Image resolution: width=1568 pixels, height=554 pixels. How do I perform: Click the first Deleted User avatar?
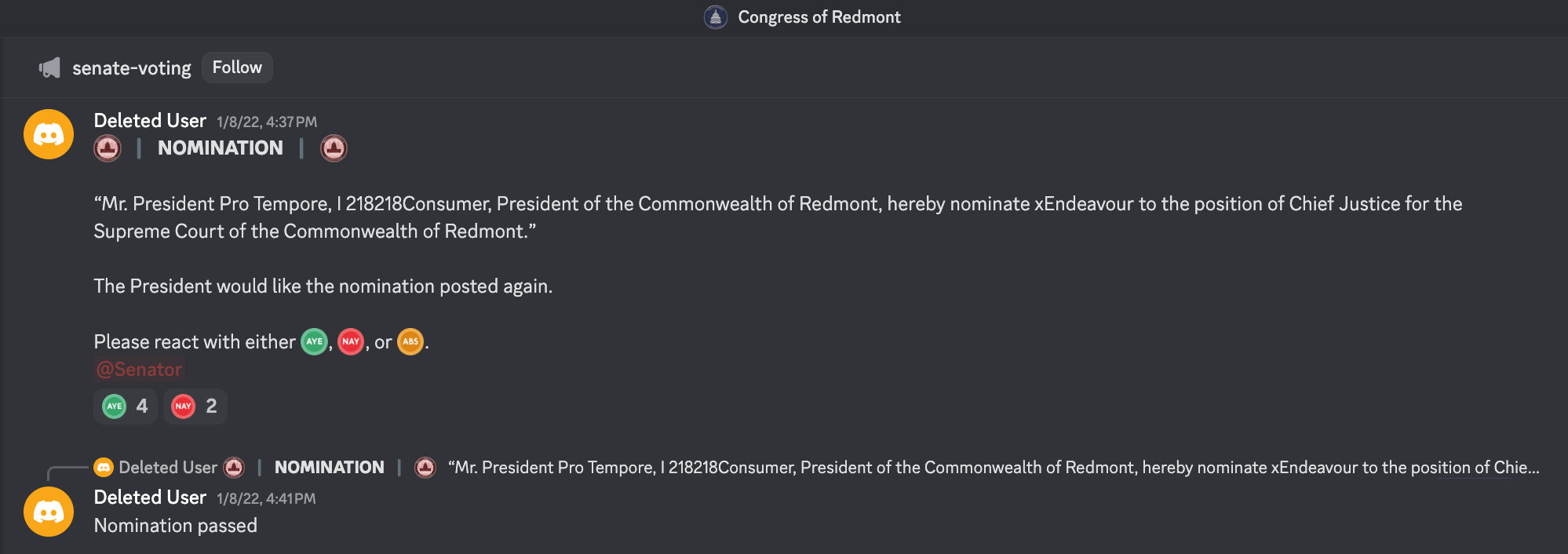[x=49, y=134]
